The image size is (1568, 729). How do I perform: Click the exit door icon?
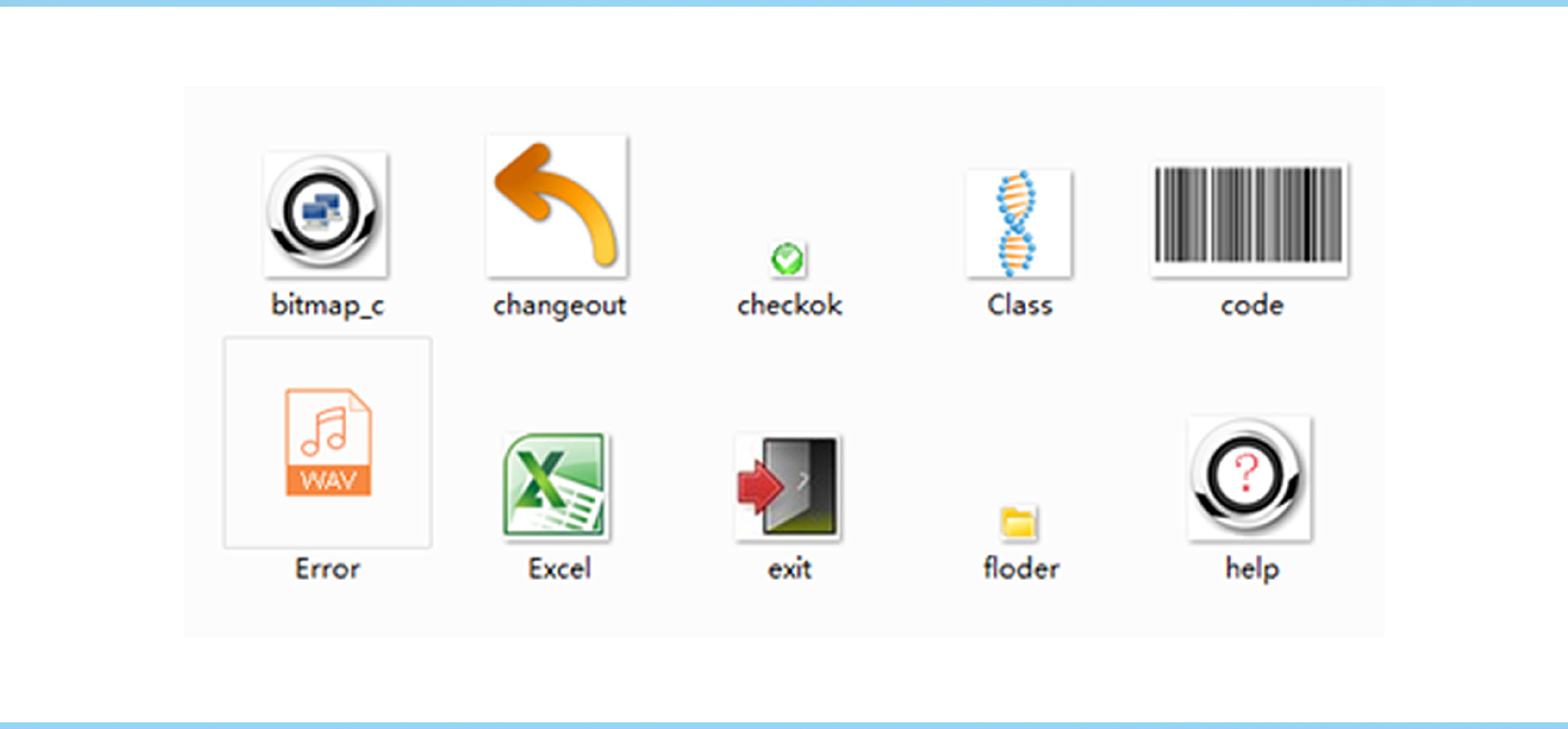(787, 487)
